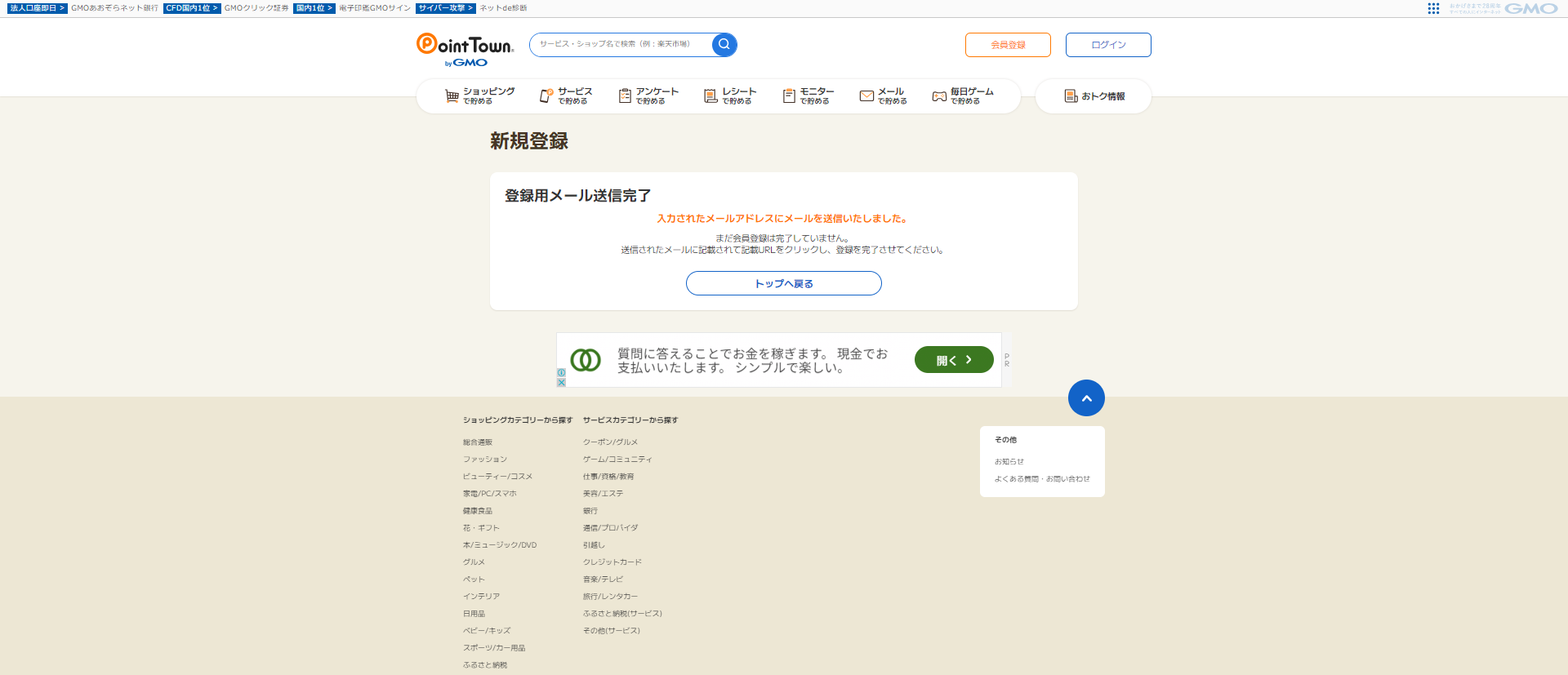Screen dimensions: 1568x675
Task: Open ペット category
Action: point(474,580)
